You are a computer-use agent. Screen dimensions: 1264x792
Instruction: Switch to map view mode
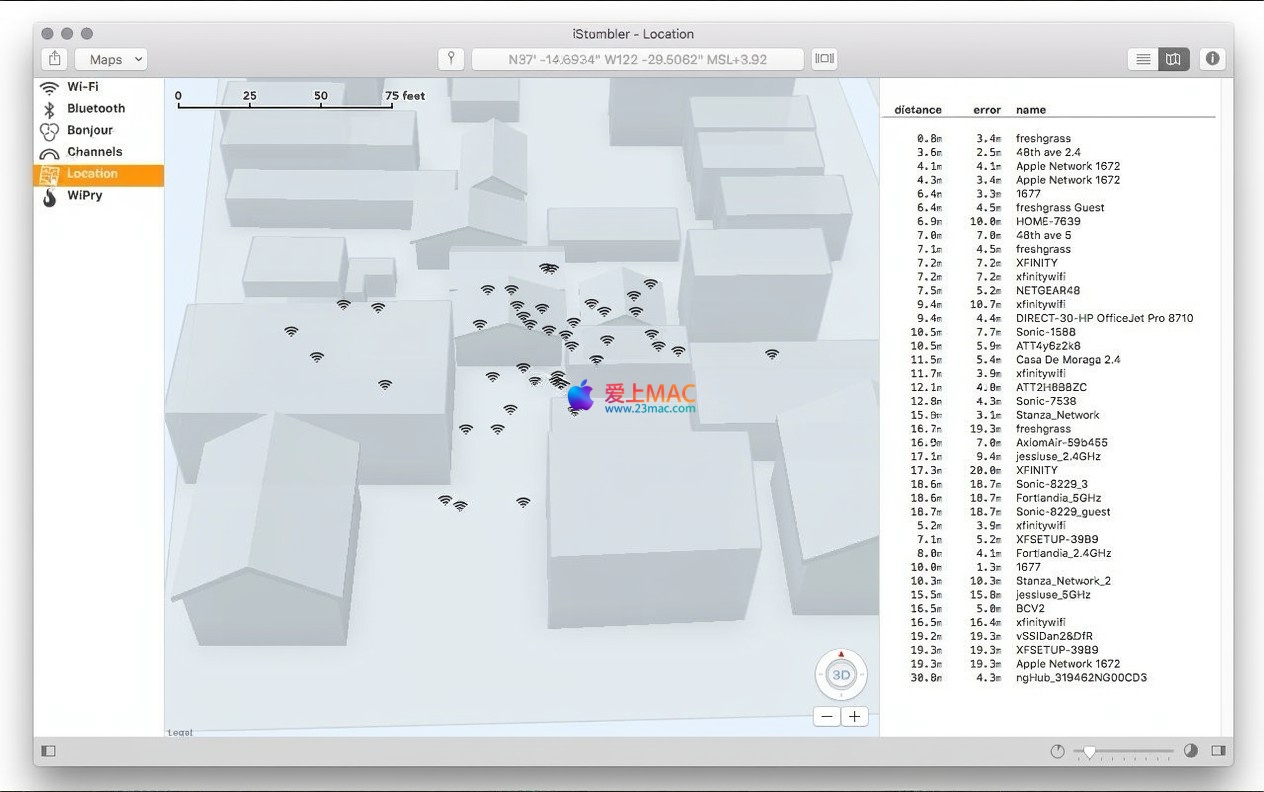pos(1173,59)
